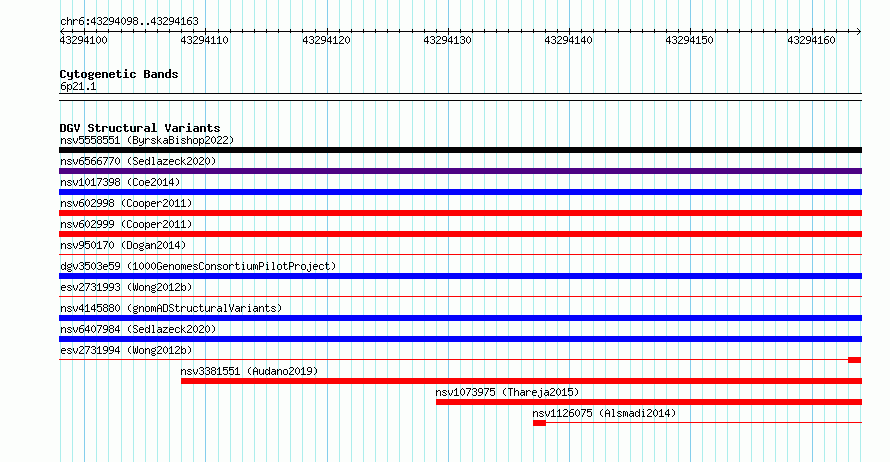Open variant nsv5558551 (ByrskaBishop2022) label
Image resolution: width=890 pixels, height=462 pixels.
pyautogui.click(x=147, y=140)
